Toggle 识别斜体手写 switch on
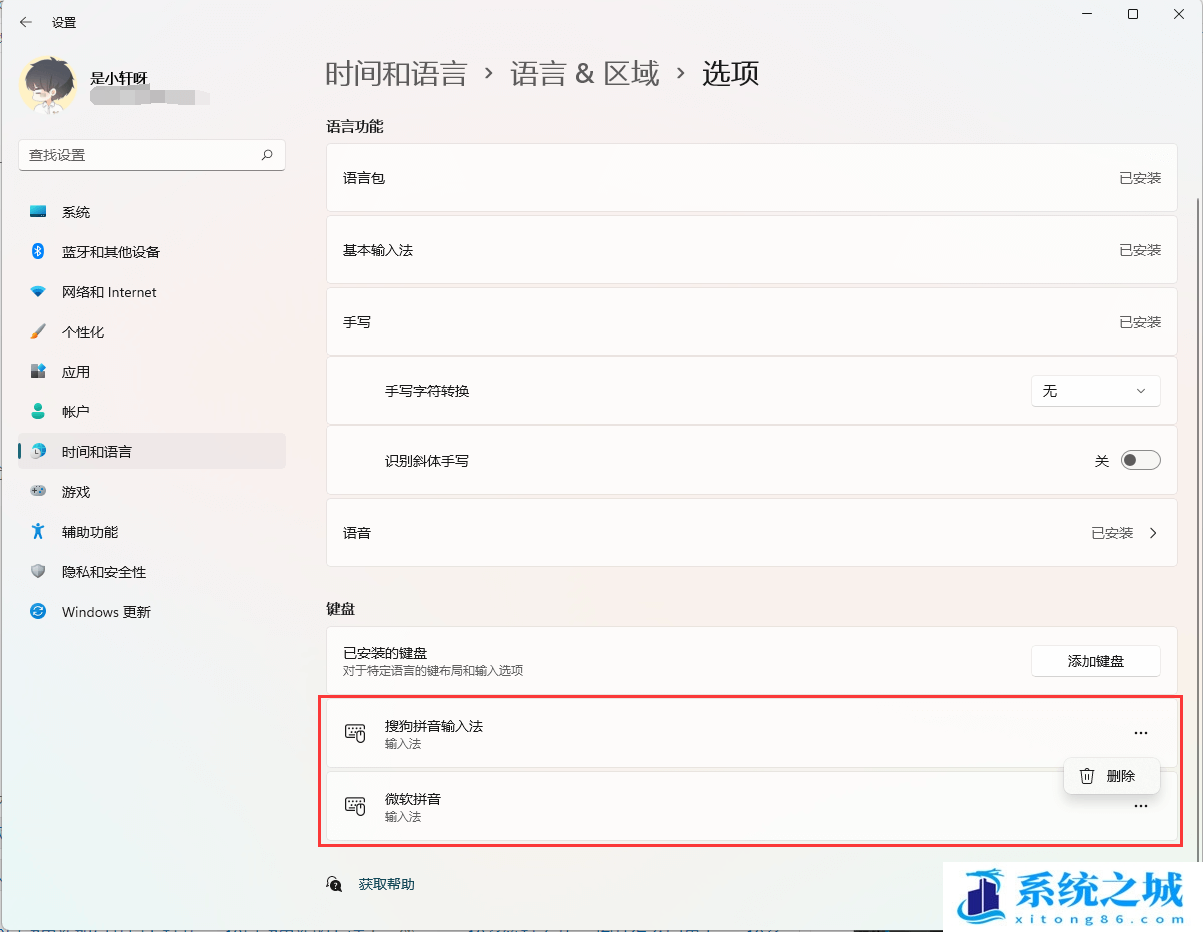 tap(1139, 459)
